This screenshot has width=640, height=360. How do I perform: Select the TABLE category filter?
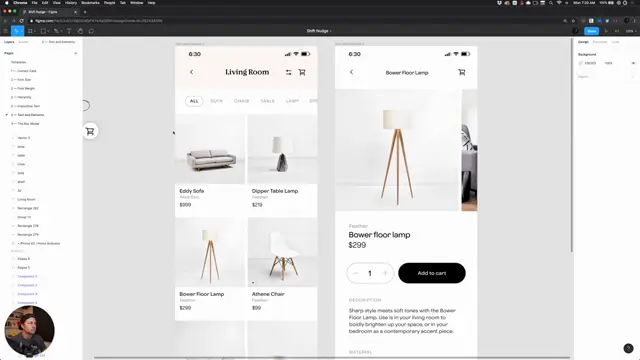coord(267,101)
